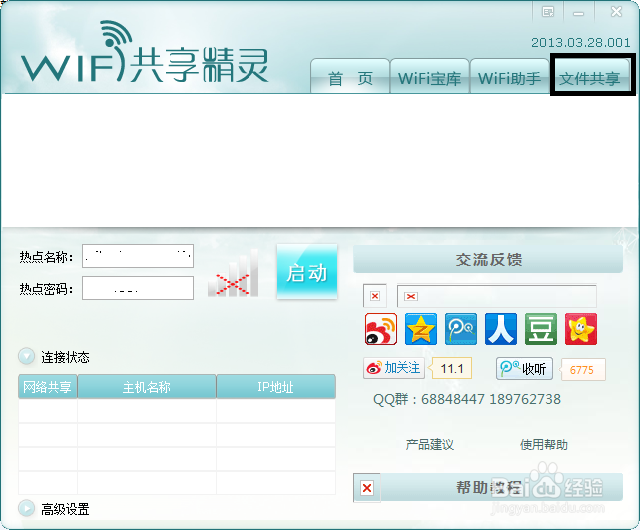Click the version number 2013.03.28.001
This screenshot has height=530, width=640.
pos(580,42)
